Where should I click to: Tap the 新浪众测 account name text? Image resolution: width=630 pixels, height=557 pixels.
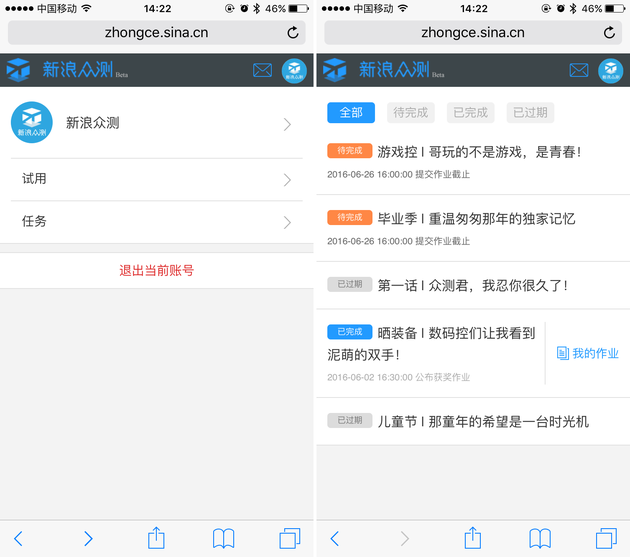(x=92, y=123)
